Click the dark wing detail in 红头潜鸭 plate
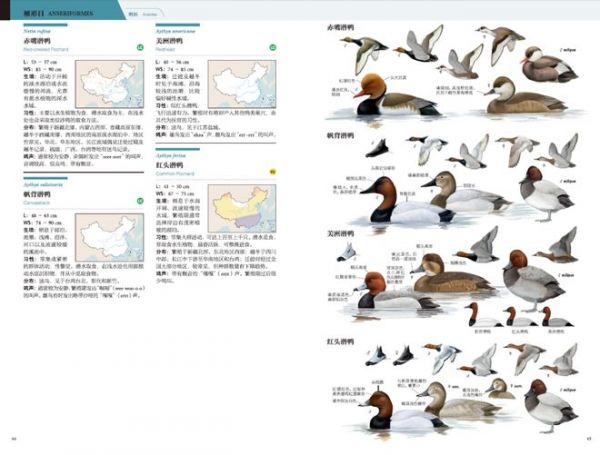Screen dimensions: 600x455 tap(403, 356)
